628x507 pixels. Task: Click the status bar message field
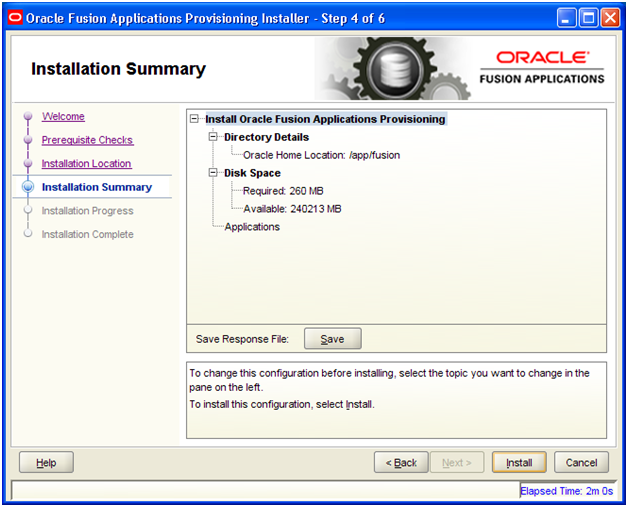(x=265, y=490)
